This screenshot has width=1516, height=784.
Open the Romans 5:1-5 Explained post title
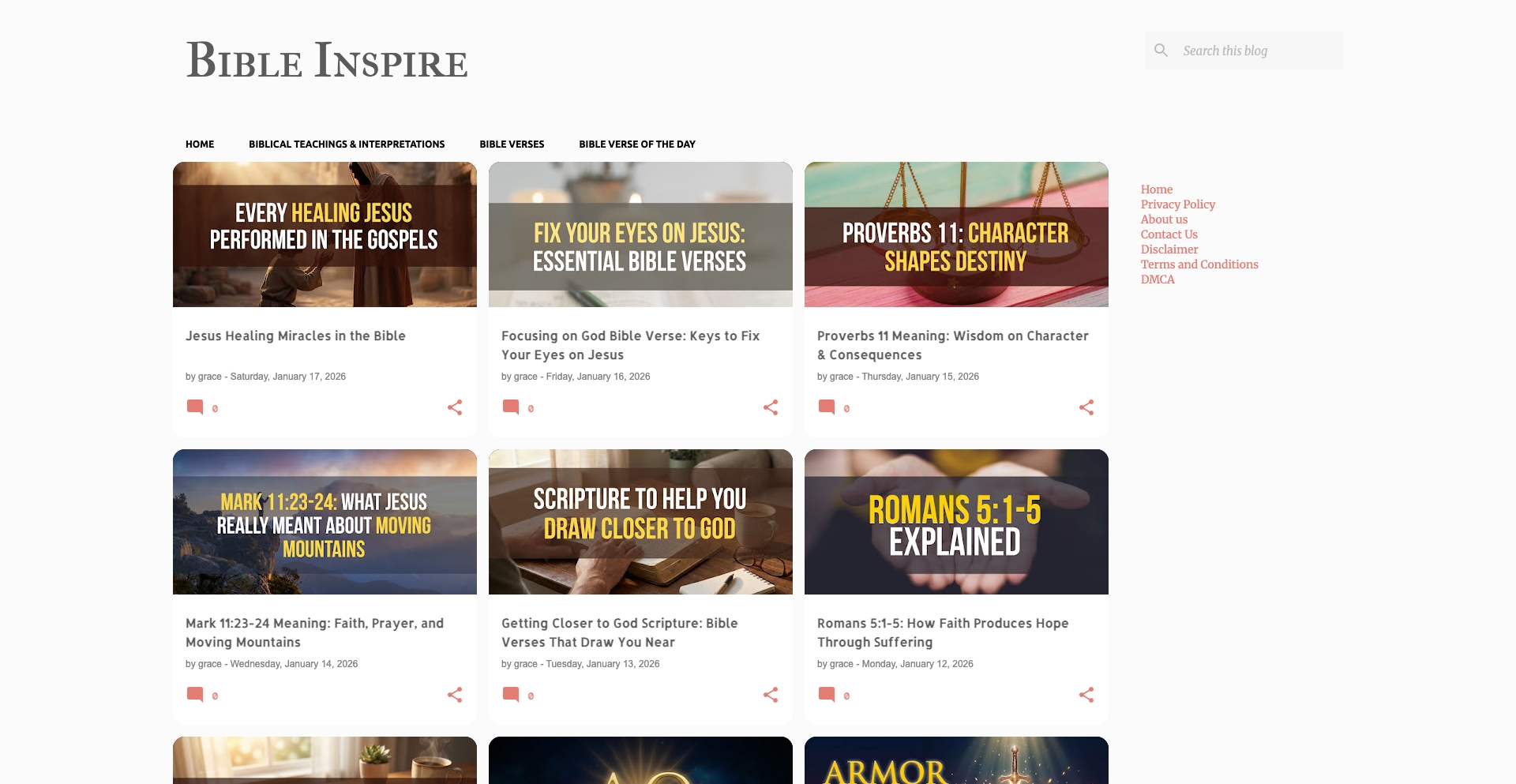[943, 632]
